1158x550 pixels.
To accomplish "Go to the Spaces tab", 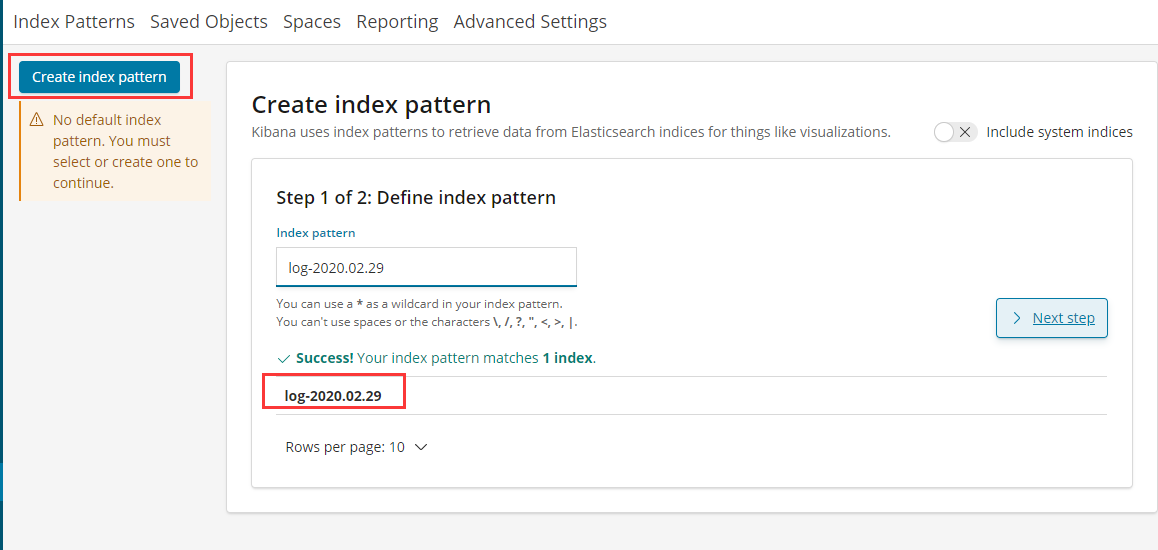I will tap(311, 21).
